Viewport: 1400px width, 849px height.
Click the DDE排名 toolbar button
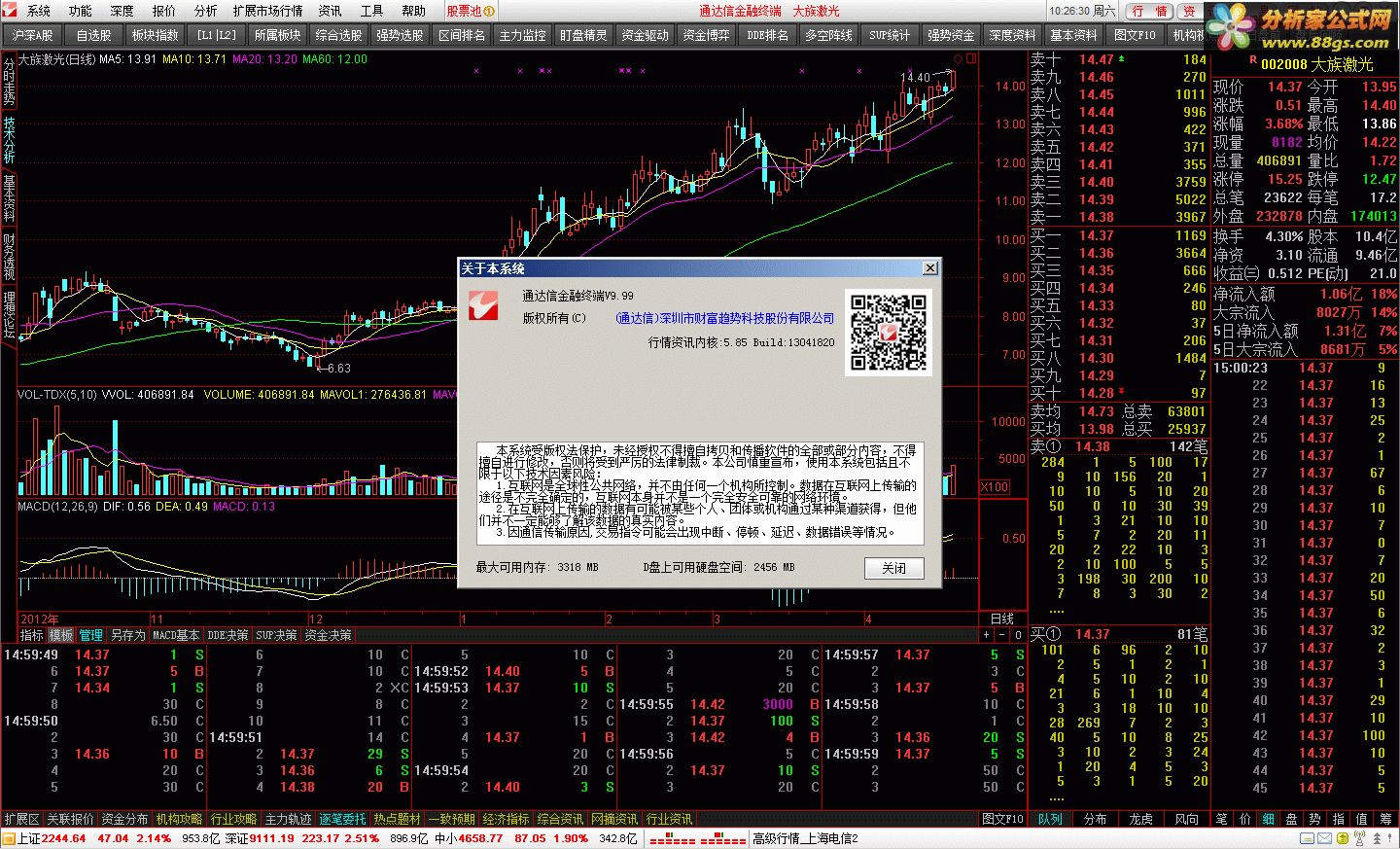tap(768, 35)
